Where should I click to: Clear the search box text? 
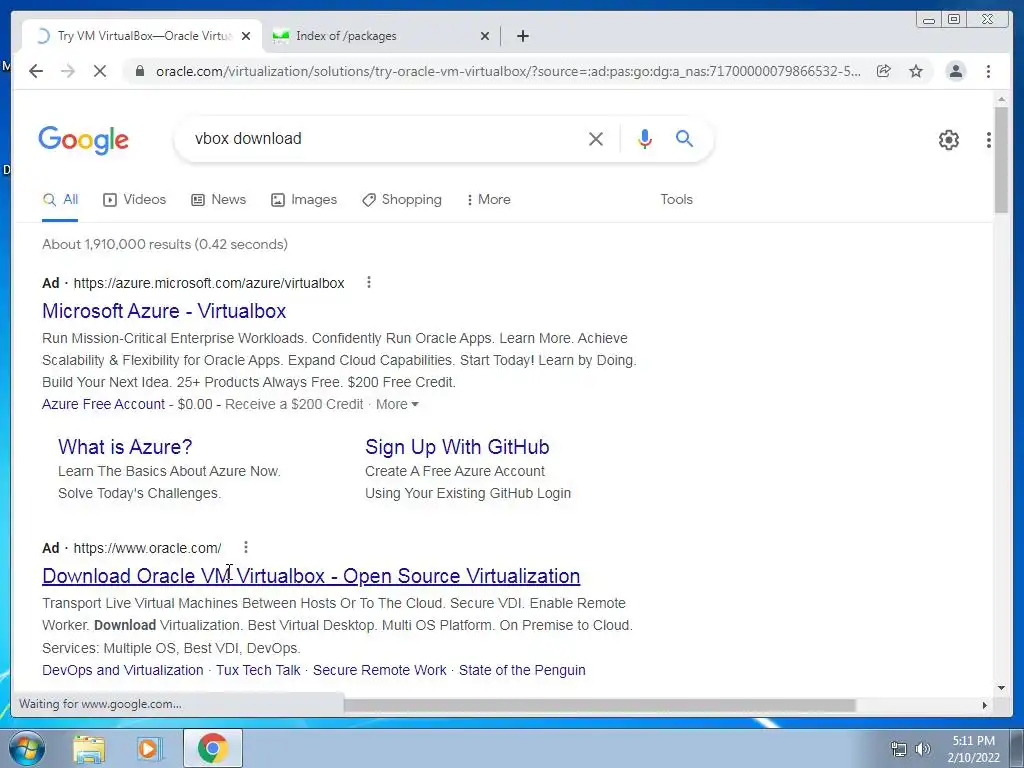click(x=596, y=138)
